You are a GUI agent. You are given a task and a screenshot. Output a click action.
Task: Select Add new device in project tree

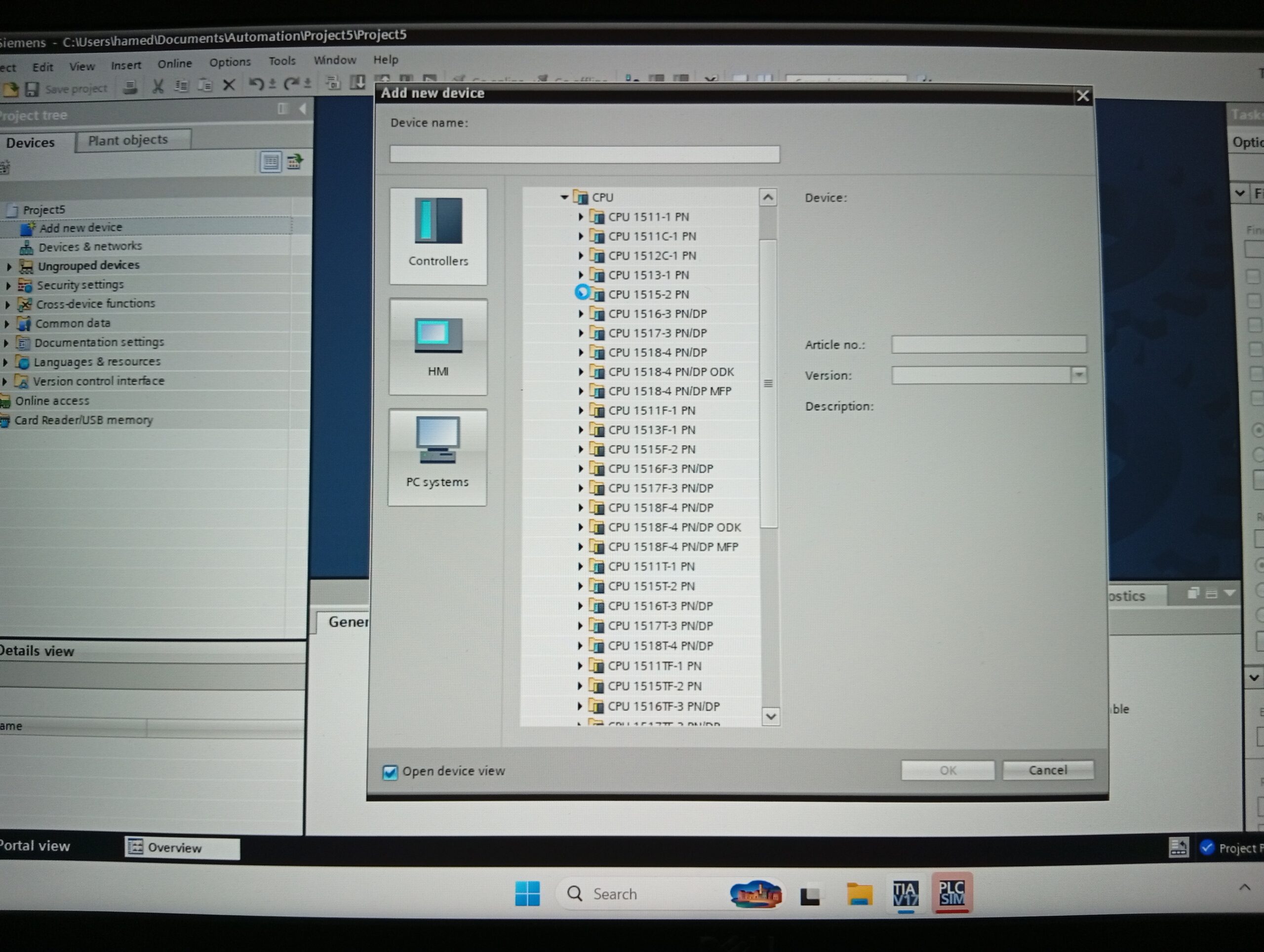tap(80, 228)
